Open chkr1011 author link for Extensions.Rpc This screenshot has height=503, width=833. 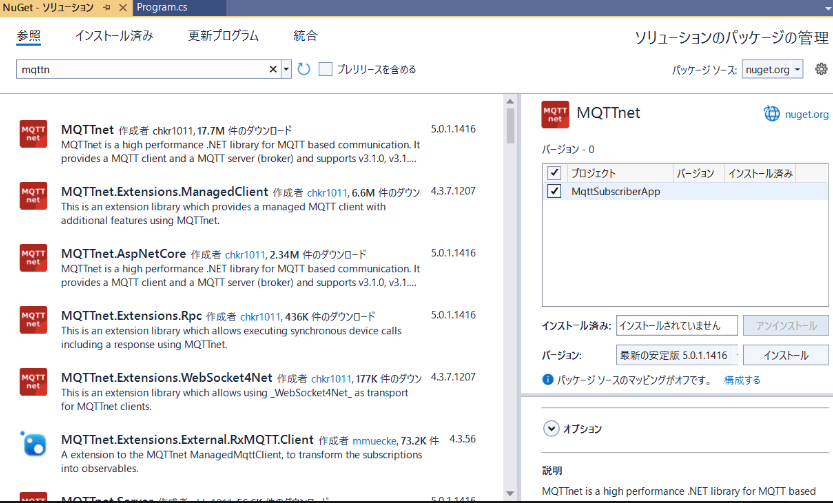click(260, 317)
